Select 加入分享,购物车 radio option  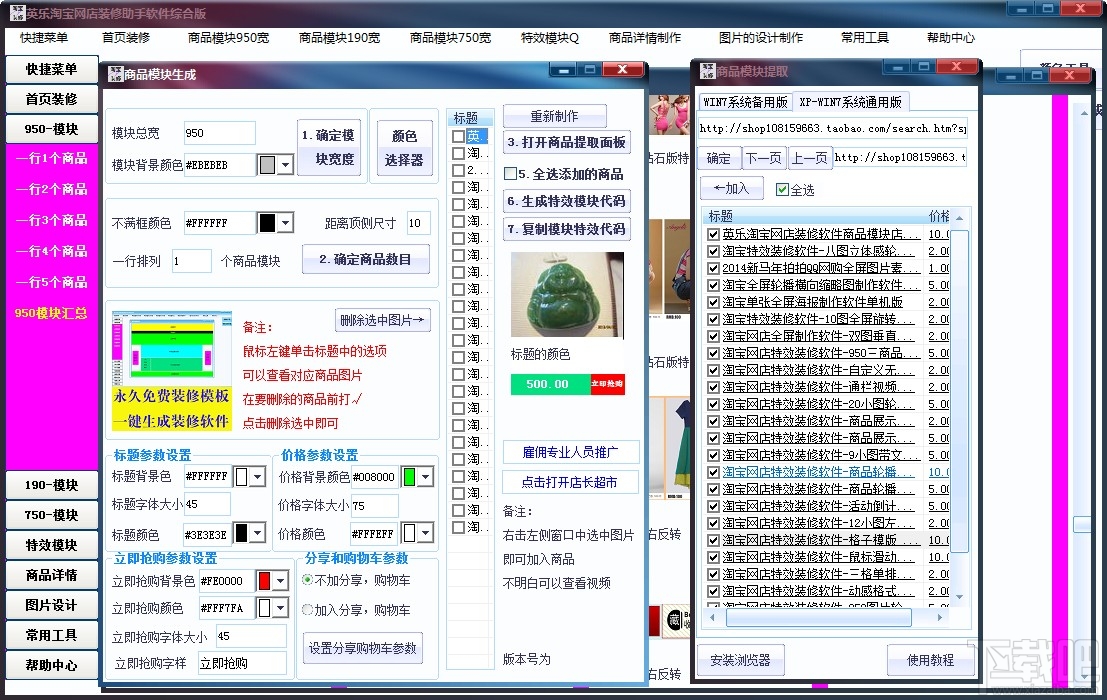point(308,609)
